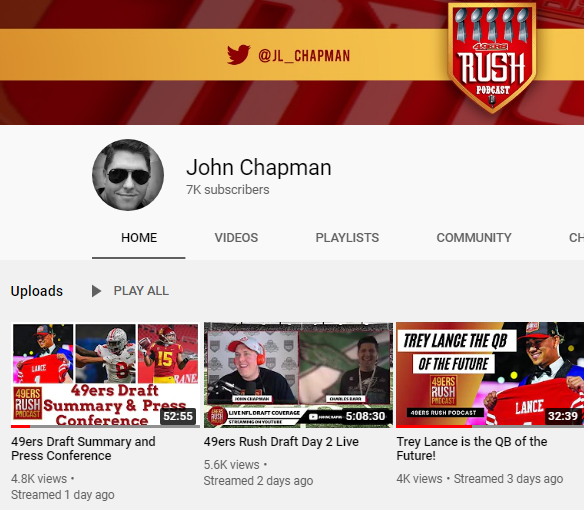The image size is (584, 510).
Task: Open the Trey Lance QB of the Future thumbnail
Action: (x=490, y=375)
